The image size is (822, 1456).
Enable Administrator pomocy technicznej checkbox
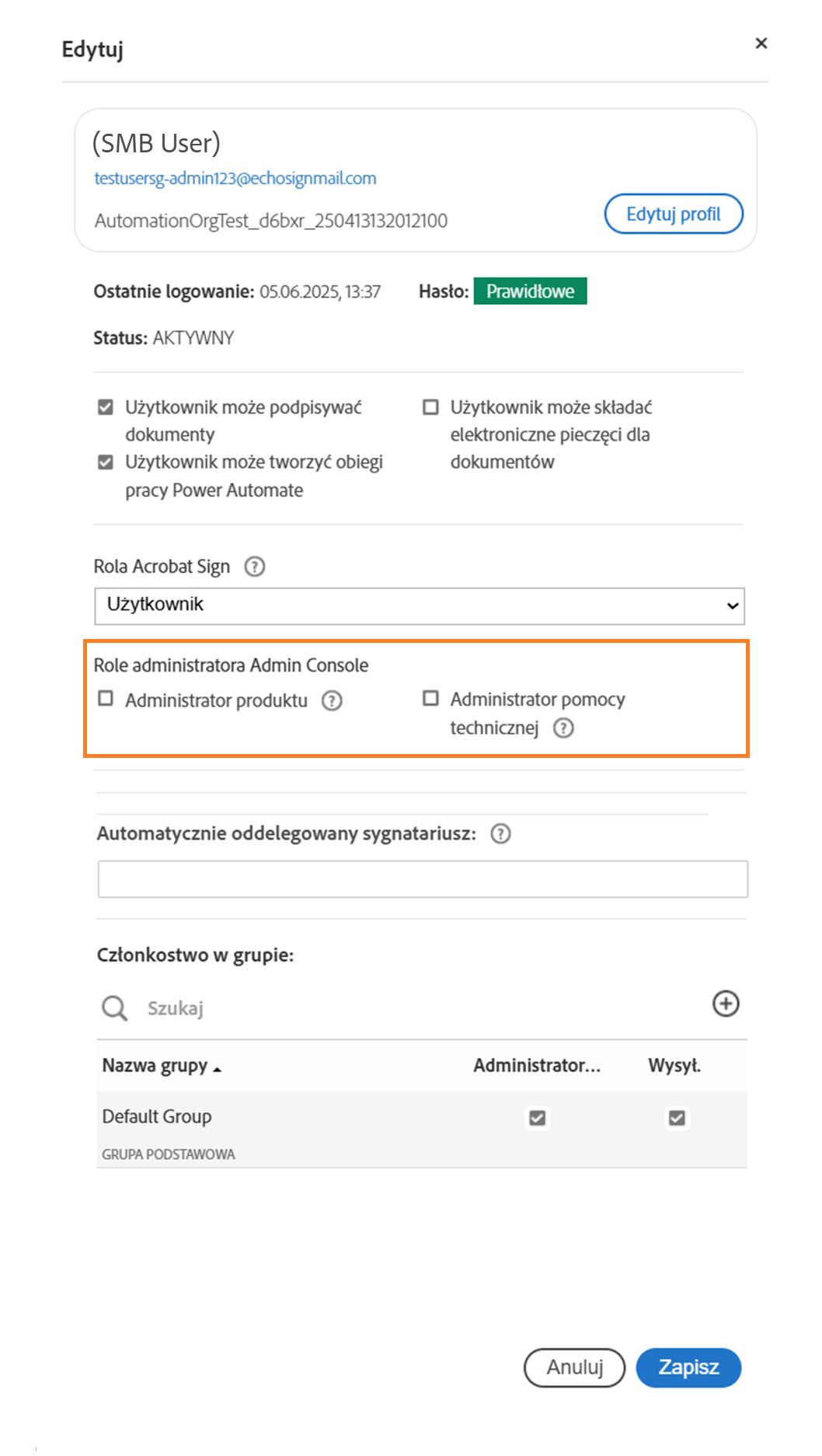tap(430, 699)
